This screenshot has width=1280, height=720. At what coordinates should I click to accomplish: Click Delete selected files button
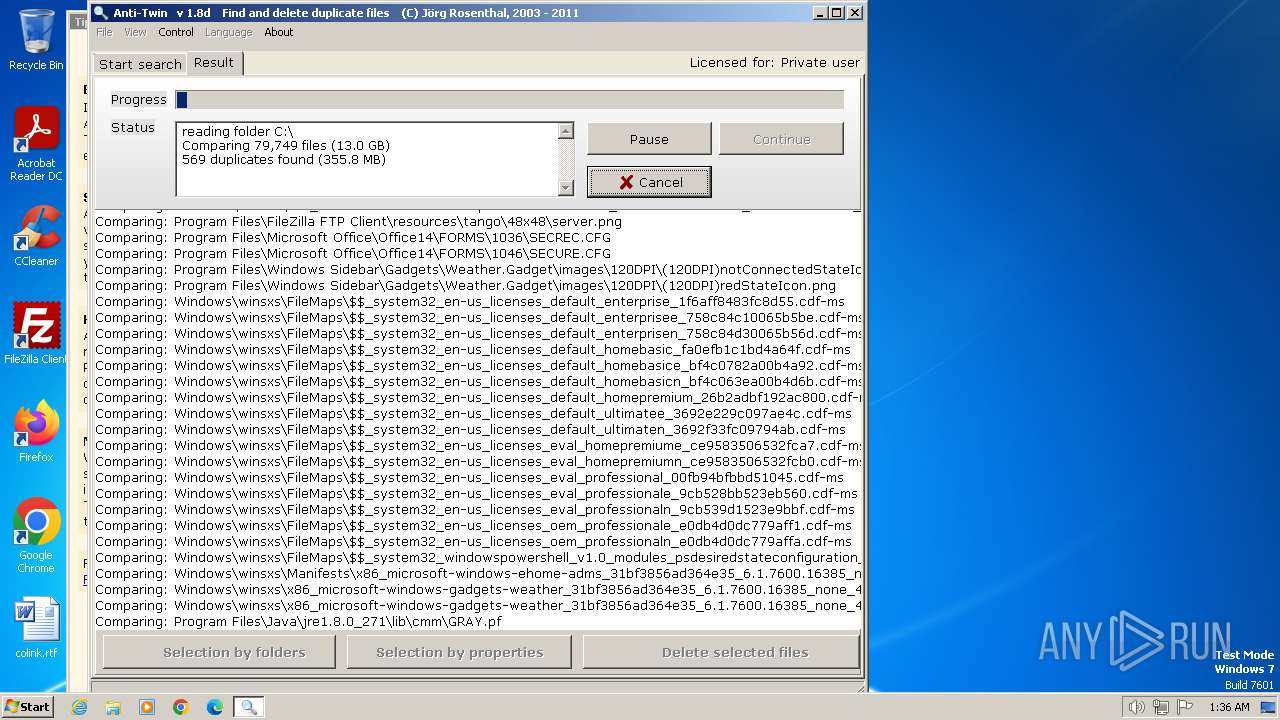tap(721, 652)
